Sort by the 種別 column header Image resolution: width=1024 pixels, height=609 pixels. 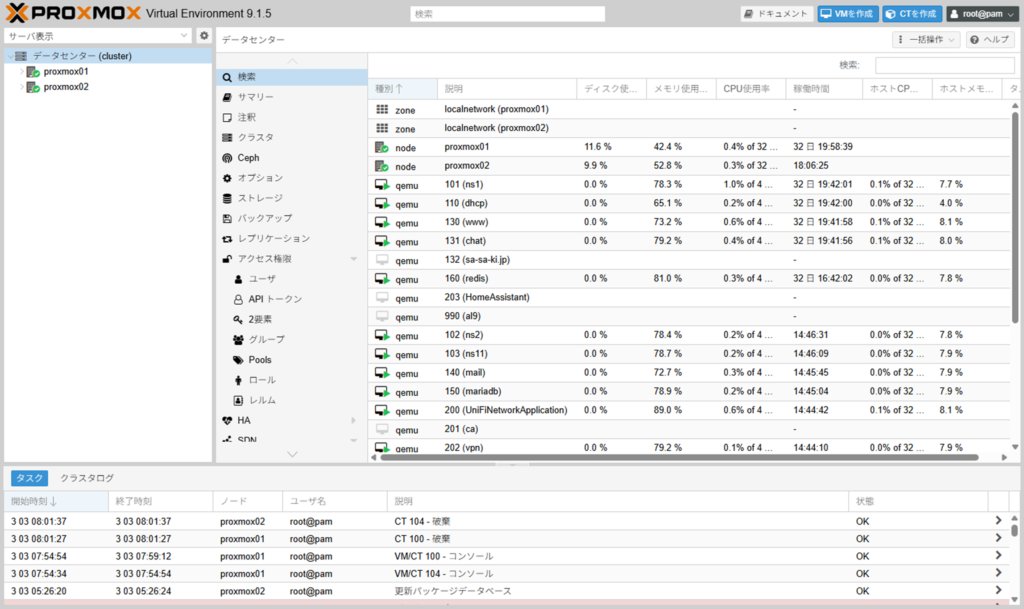pyautogui.click(x=391, y=89)
